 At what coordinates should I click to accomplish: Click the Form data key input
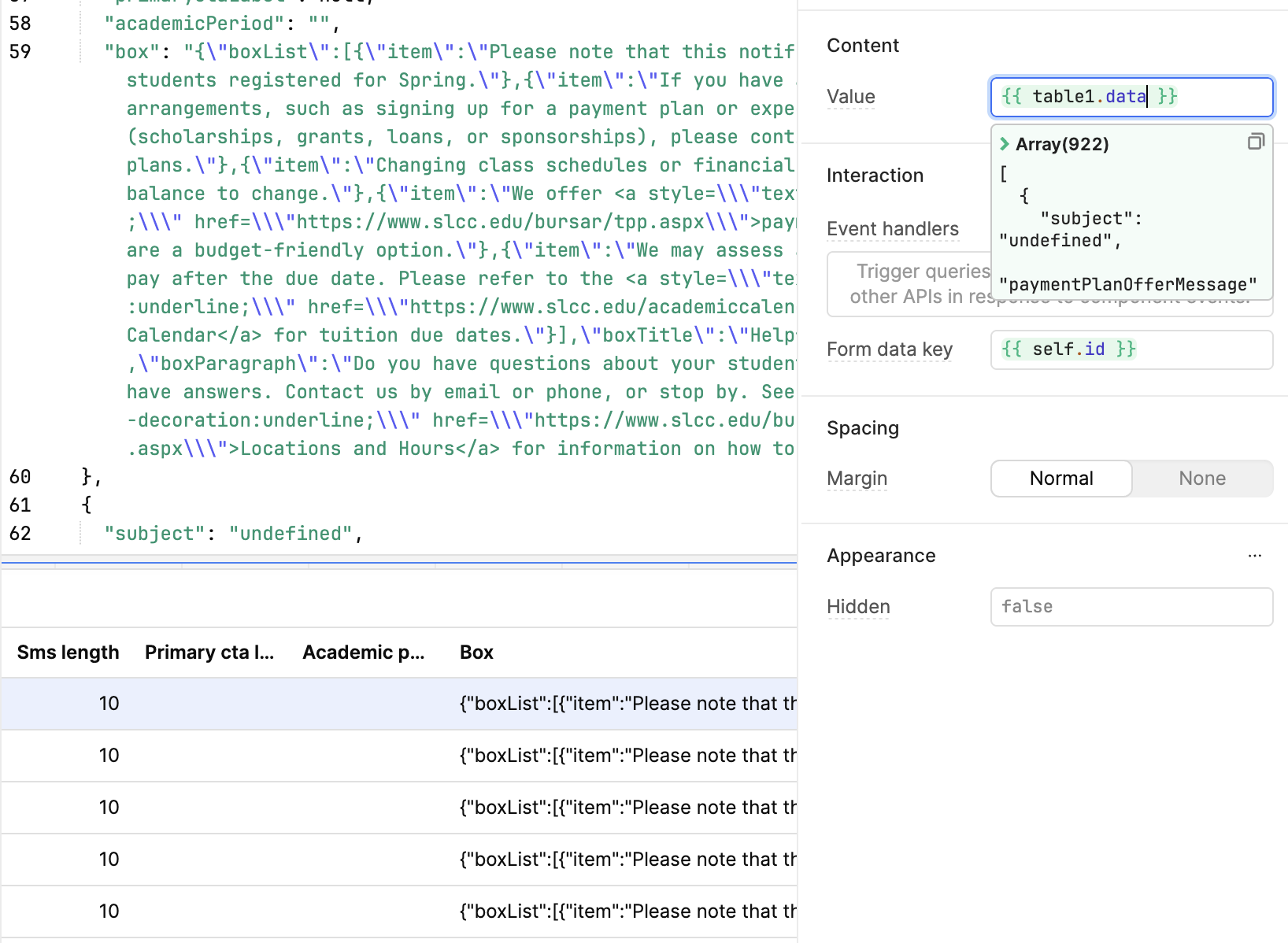(1131, 349)
